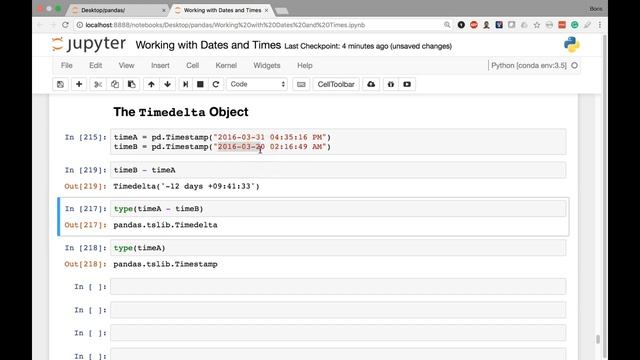640x360 pixels.
Task: Click The Timedelta Object heading
Action: [x=181, y=112]
